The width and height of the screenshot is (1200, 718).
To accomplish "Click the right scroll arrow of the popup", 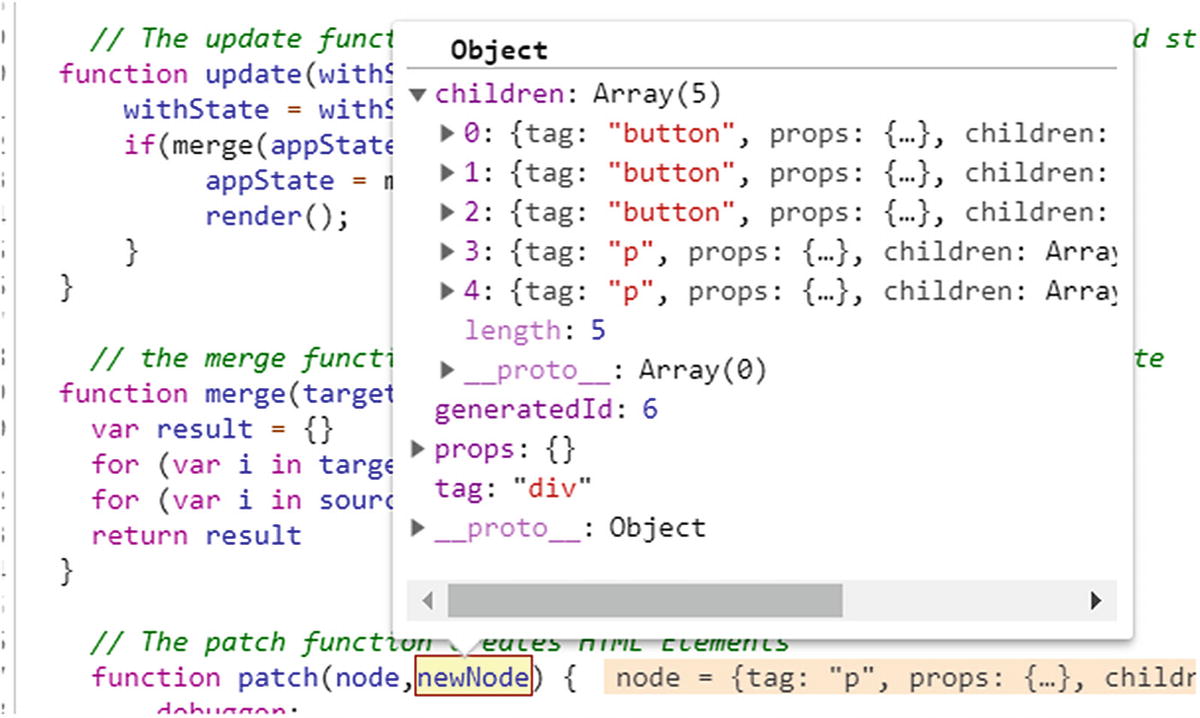I will point(1094,600).
